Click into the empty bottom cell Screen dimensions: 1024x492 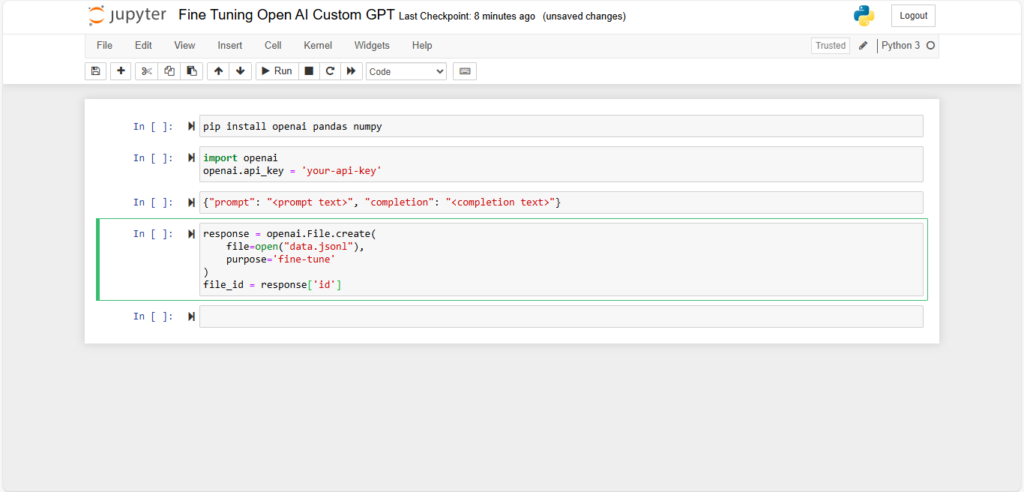click(561, 317)
